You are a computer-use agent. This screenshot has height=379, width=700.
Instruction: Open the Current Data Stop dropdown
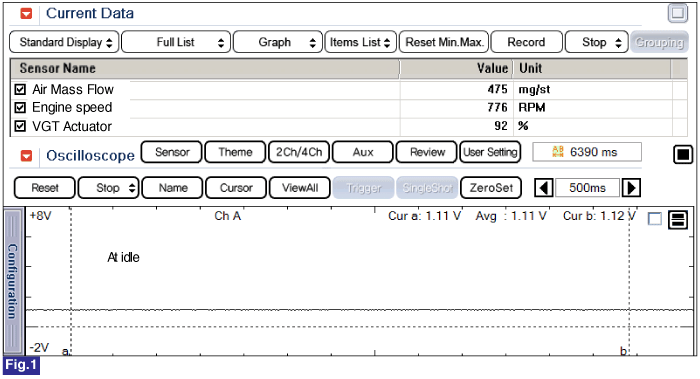coord(597,42)
